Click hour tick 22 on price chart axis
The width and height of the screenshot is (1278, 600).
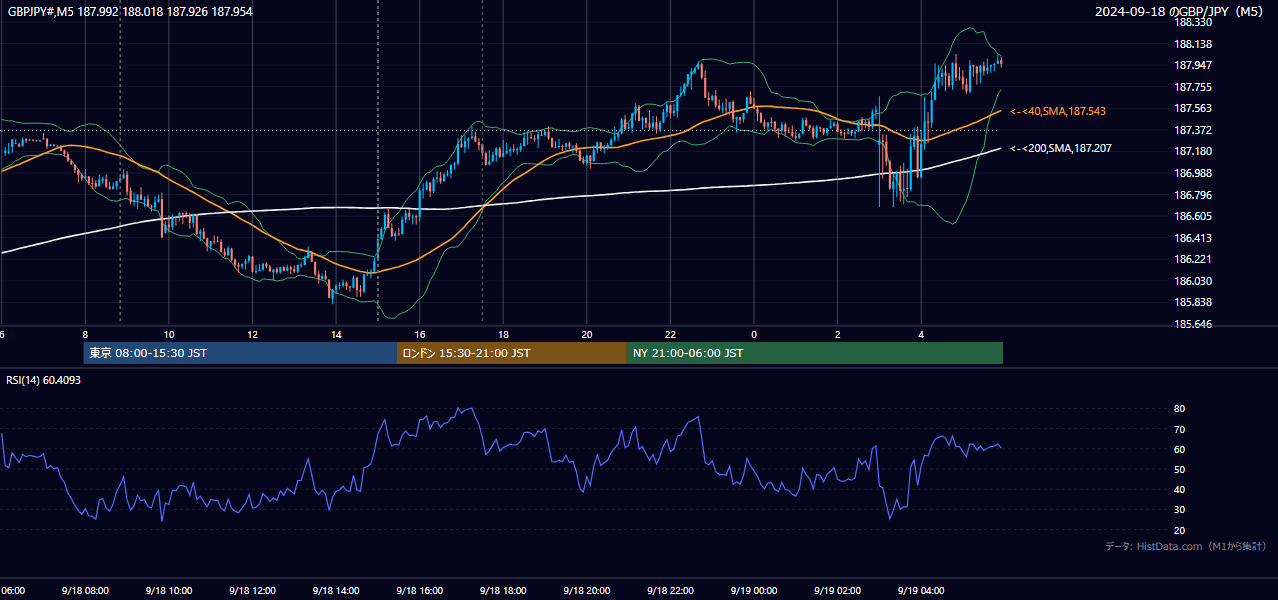point(671,334)
